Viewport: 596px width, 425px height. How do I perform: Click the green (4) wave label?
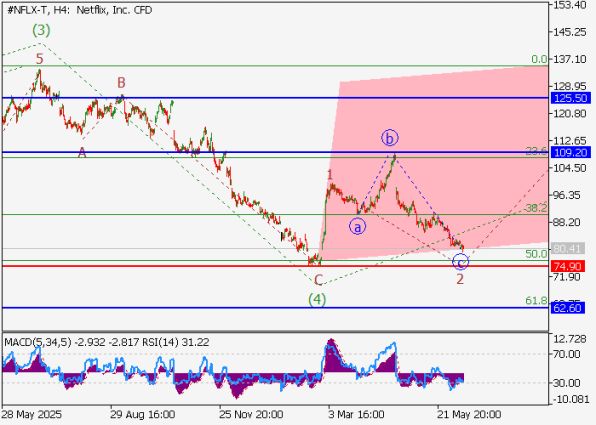[x=317, y=300]
